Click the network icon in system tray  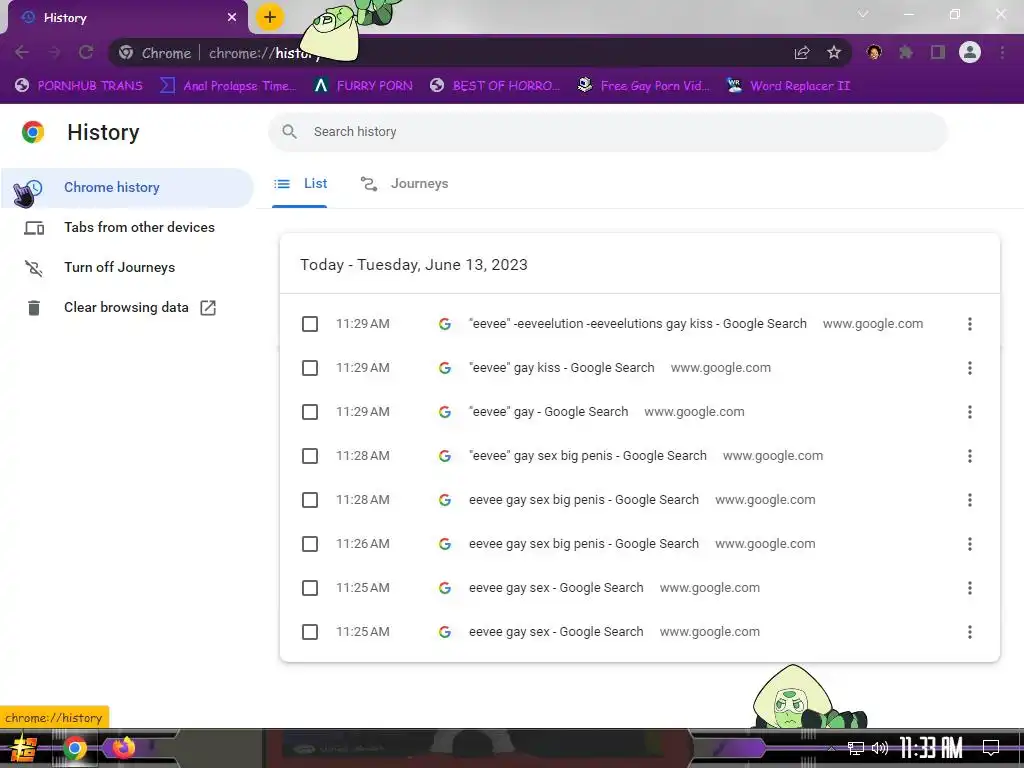point(856,748)
